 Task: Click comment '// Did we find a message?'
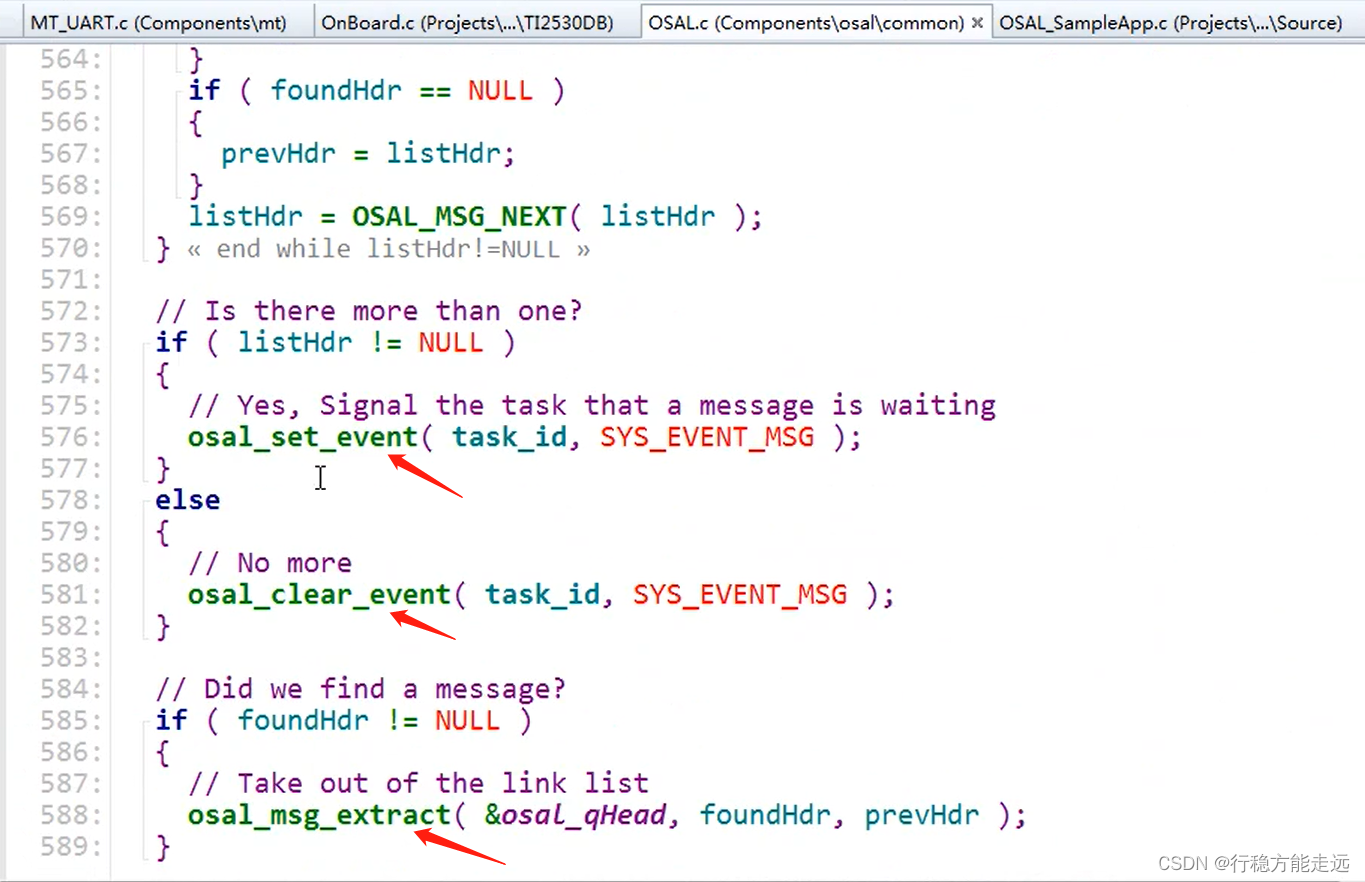[x=360, y=689]
